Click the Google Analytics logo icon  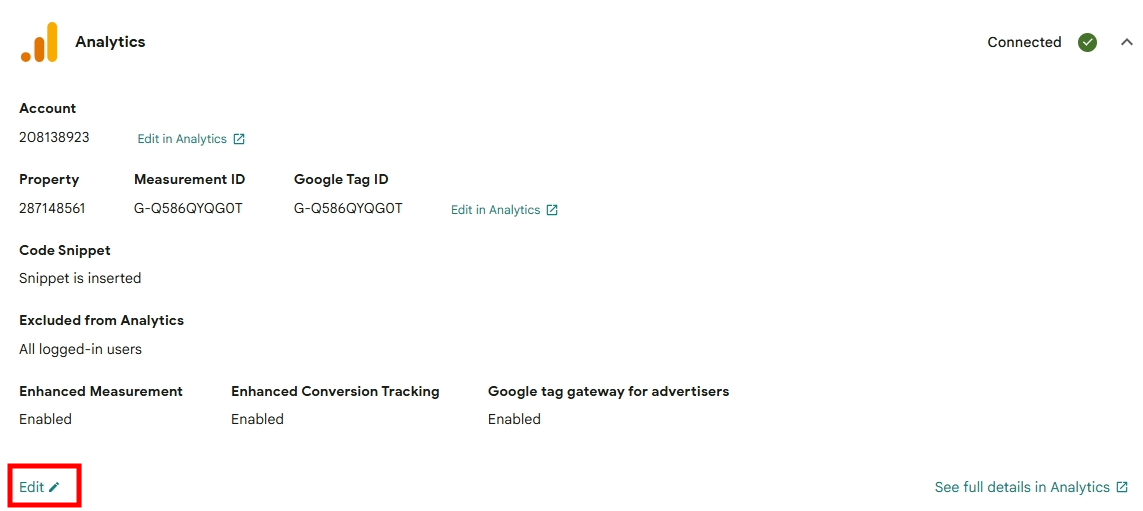39,43
